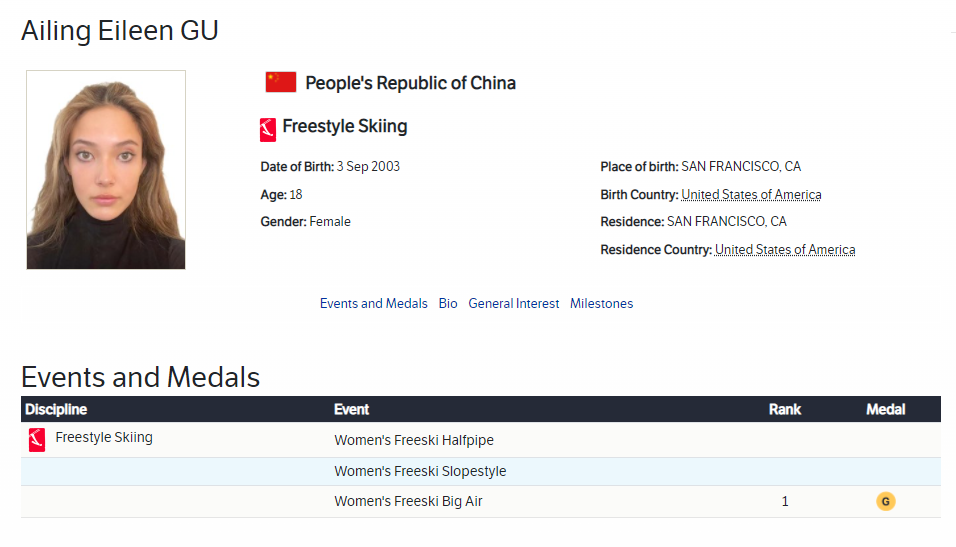Go to the General Interest section link

514,303
